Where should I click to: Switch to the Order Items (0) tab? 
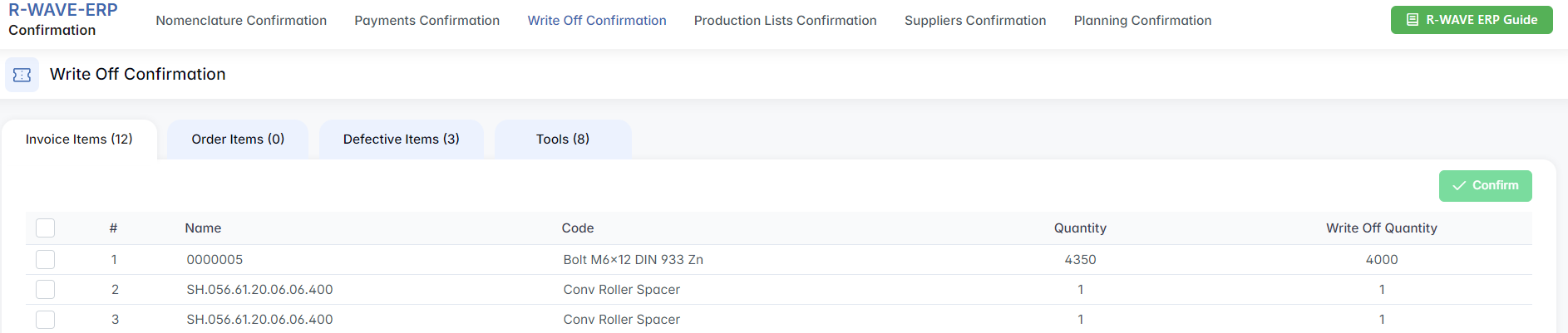[x=238, y=140]
